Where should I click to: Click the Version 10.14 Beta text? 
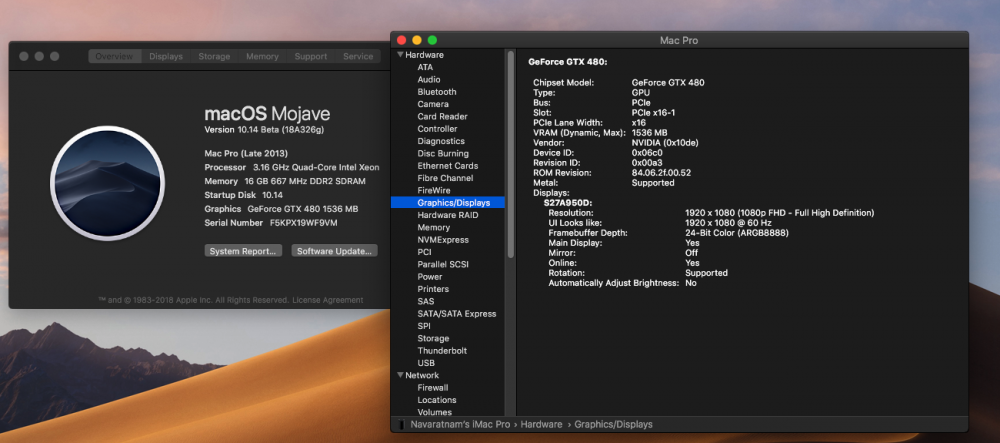264,130
